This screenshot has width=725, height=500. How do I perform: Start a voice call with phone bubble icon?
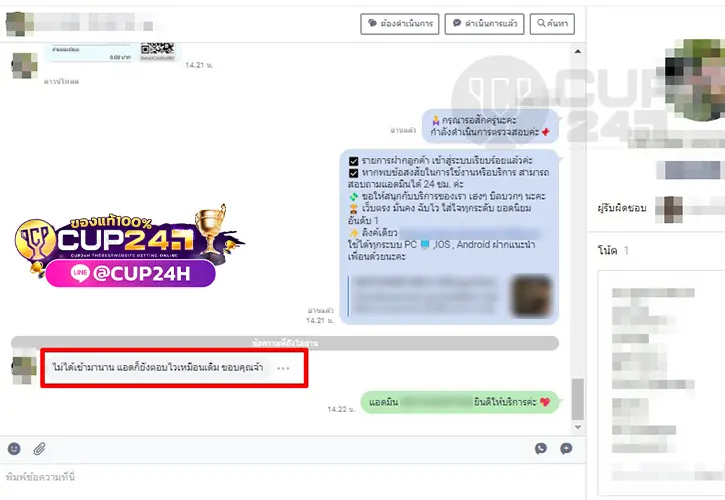541,448
